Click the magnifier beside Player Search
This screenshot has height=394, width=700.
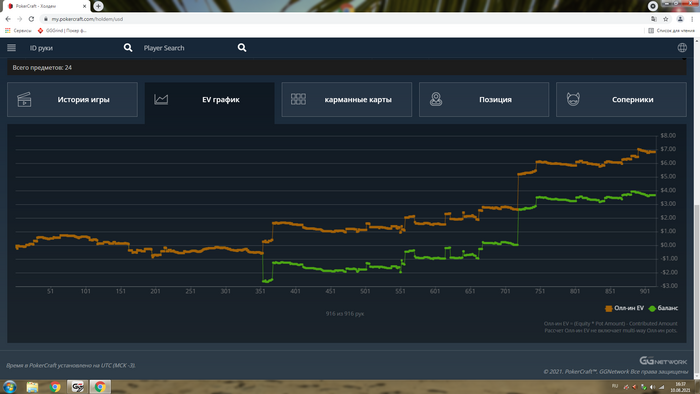242,48
